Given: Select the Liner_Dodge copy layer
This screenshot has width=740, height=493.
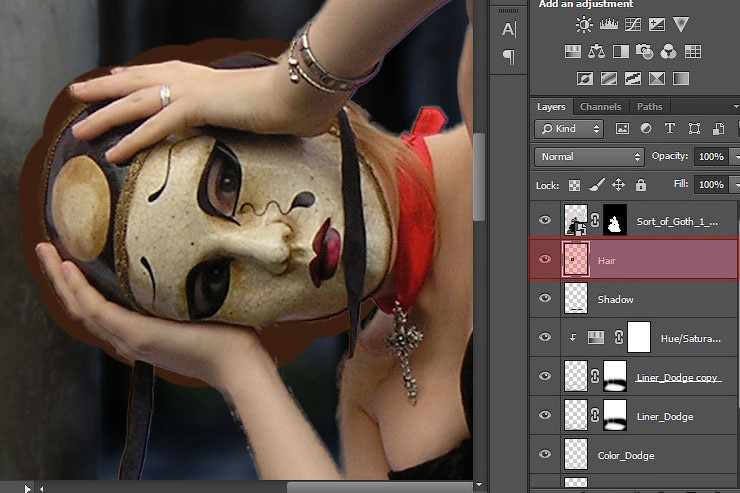Looking at the screenshot, I should [677, 377].
